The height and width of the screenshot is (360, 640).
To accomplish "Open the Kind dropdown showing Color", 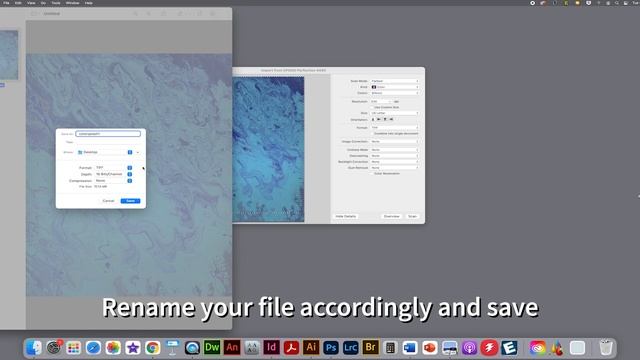I will pos(395,87).
